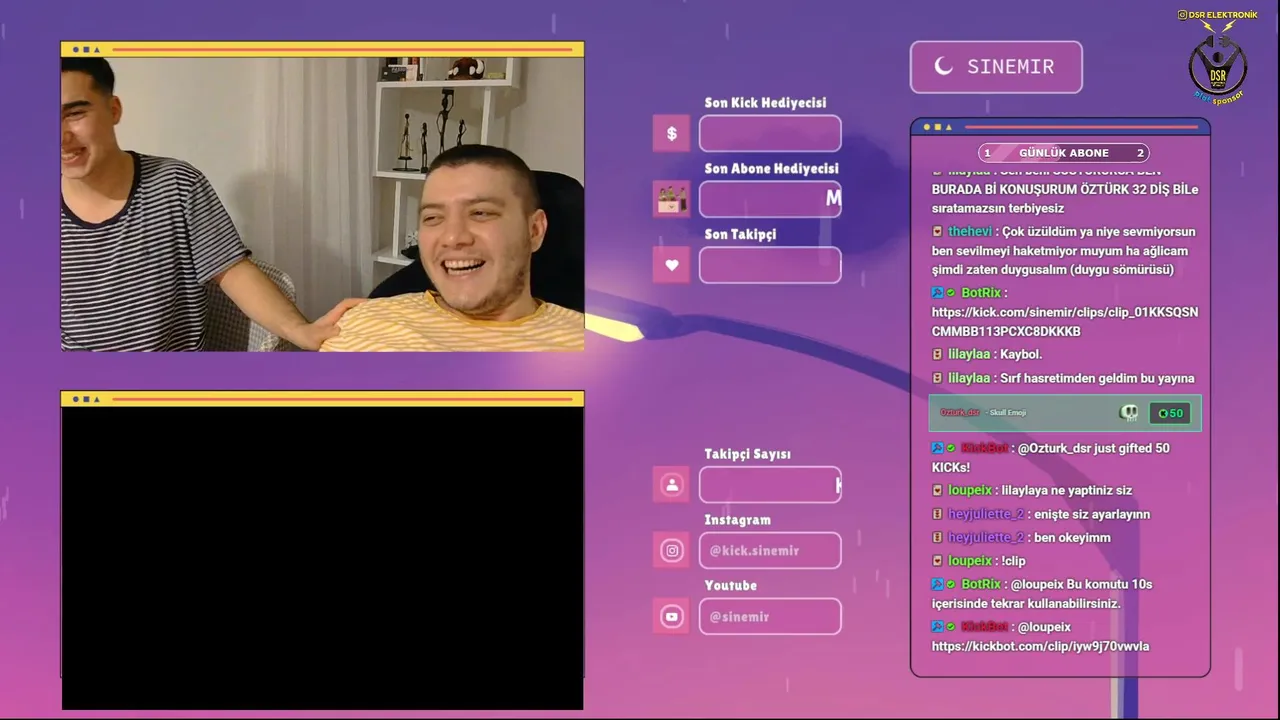Click the webcam video feed
This screenshot has width=1280, height=720.
322,204
